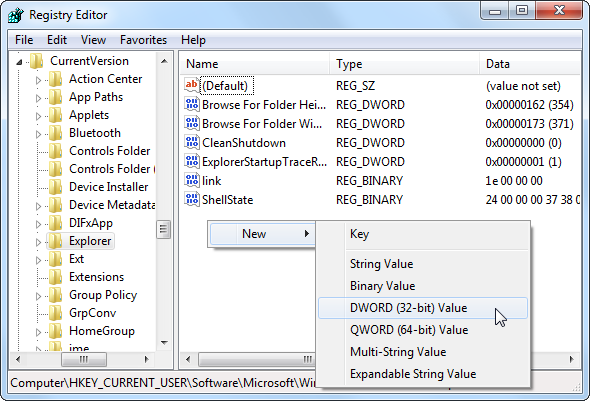Sort by the Type column header

(x=404, y=64)
